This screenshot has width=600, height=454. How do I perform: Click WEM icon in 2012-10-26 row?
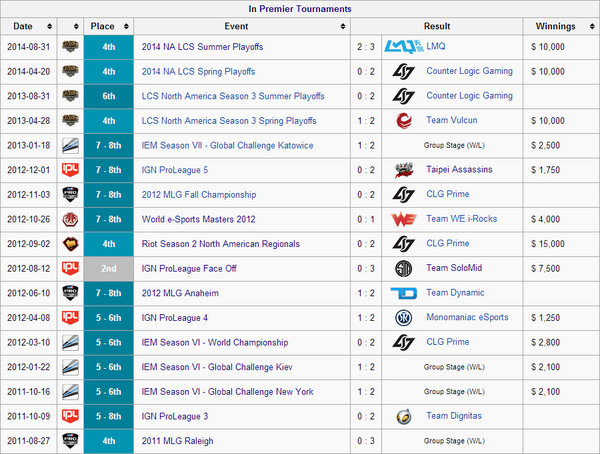pos(70,219)
